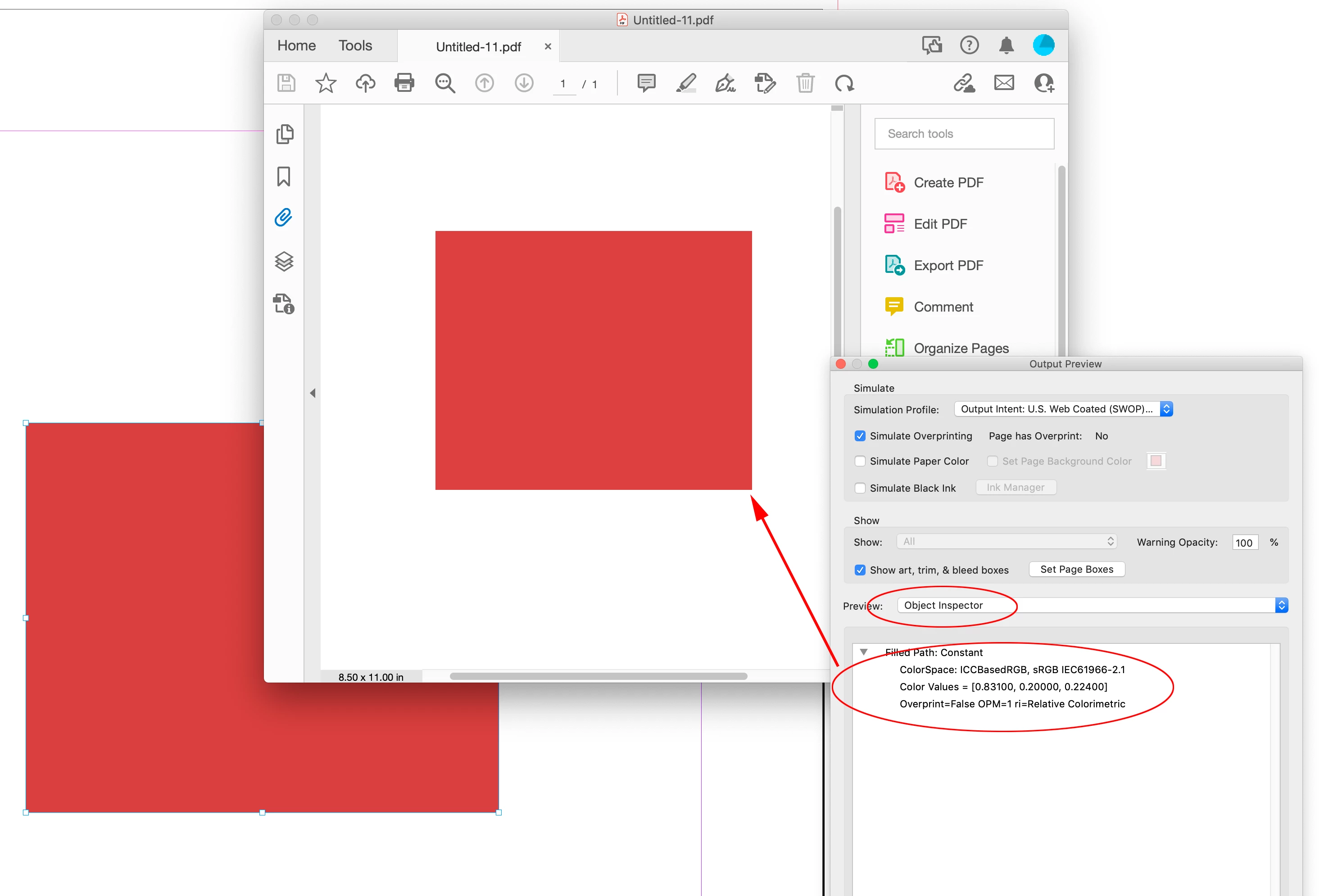
Task: Click the notifications bell icon
Action: point(1006,45)
